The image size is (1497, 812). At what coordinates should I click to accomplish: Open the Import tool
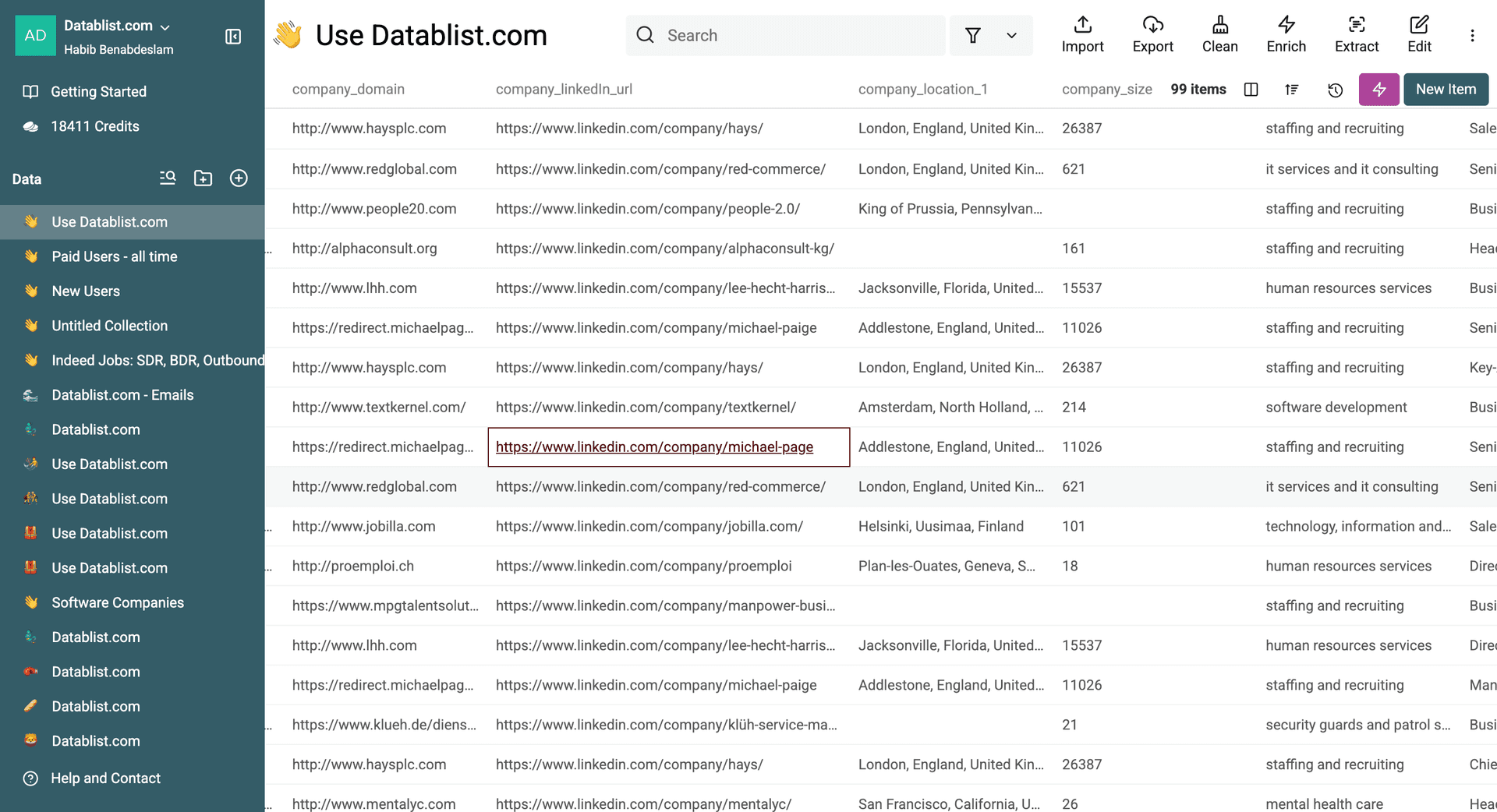pos(1082,34)
